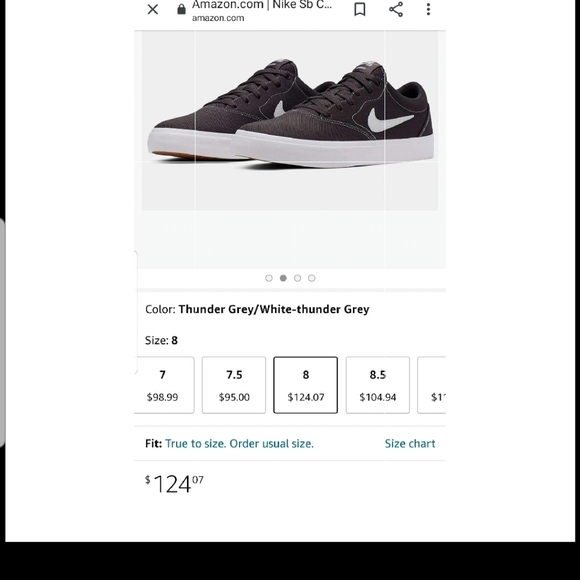The width and height of the screenshot is (580, 580).
Task: Choose size 8 priced $124.07
Action: 306,385
